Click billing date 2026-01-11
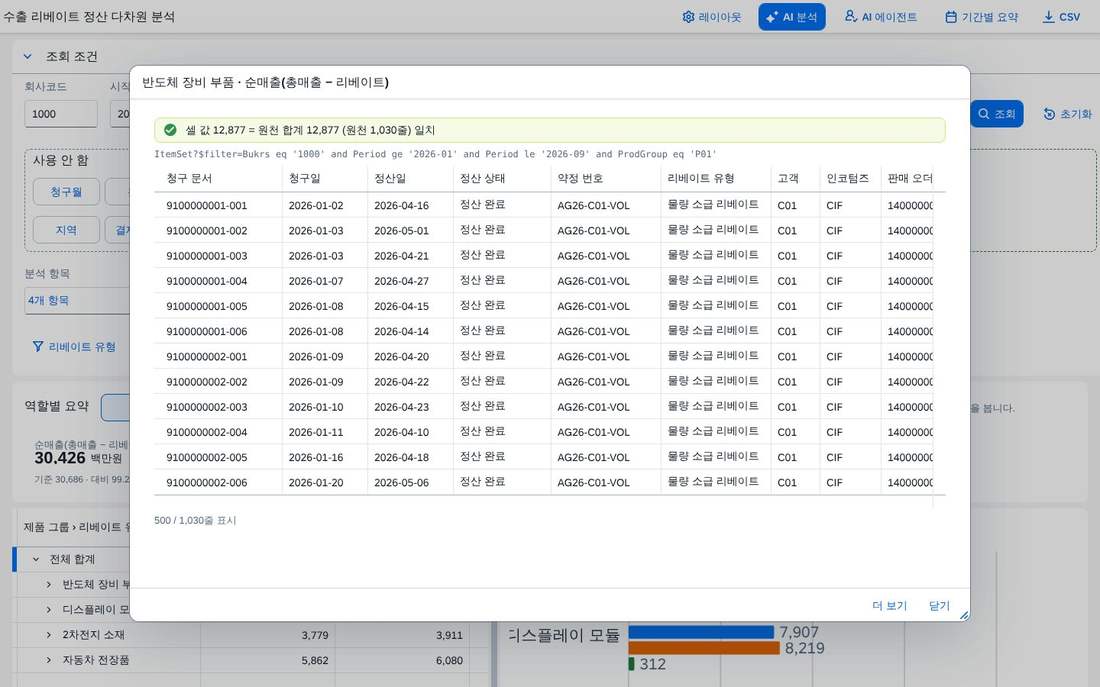Screen dimensions: 1100x687 point(316,433)
